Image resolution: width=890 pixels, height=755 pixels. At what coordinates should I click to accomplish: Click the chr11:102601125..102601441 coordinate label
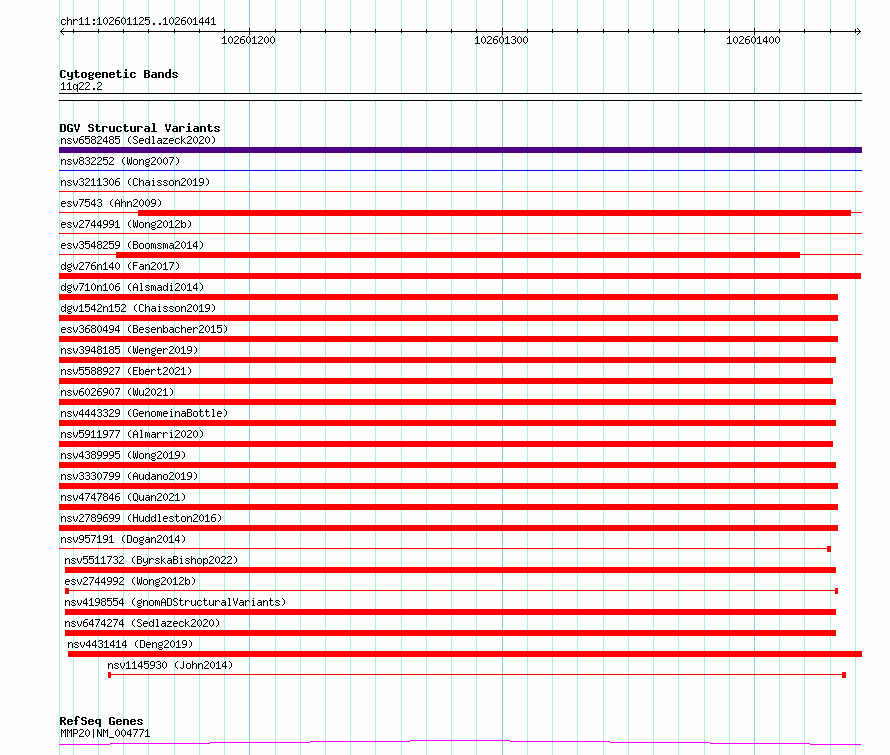click(x=138, y=22)
